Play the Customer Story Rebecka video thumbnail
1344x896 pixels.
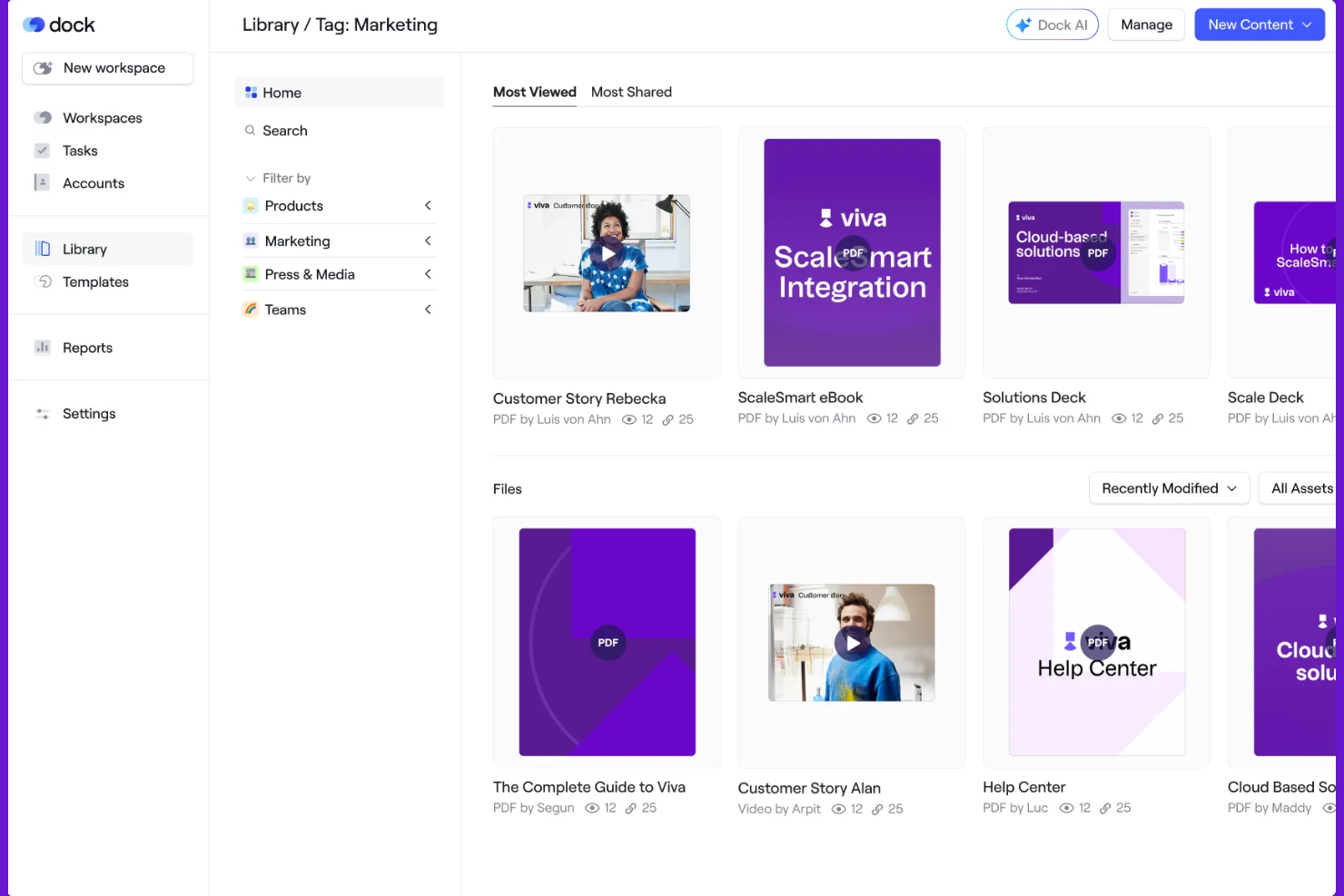[x=607, y=253]
